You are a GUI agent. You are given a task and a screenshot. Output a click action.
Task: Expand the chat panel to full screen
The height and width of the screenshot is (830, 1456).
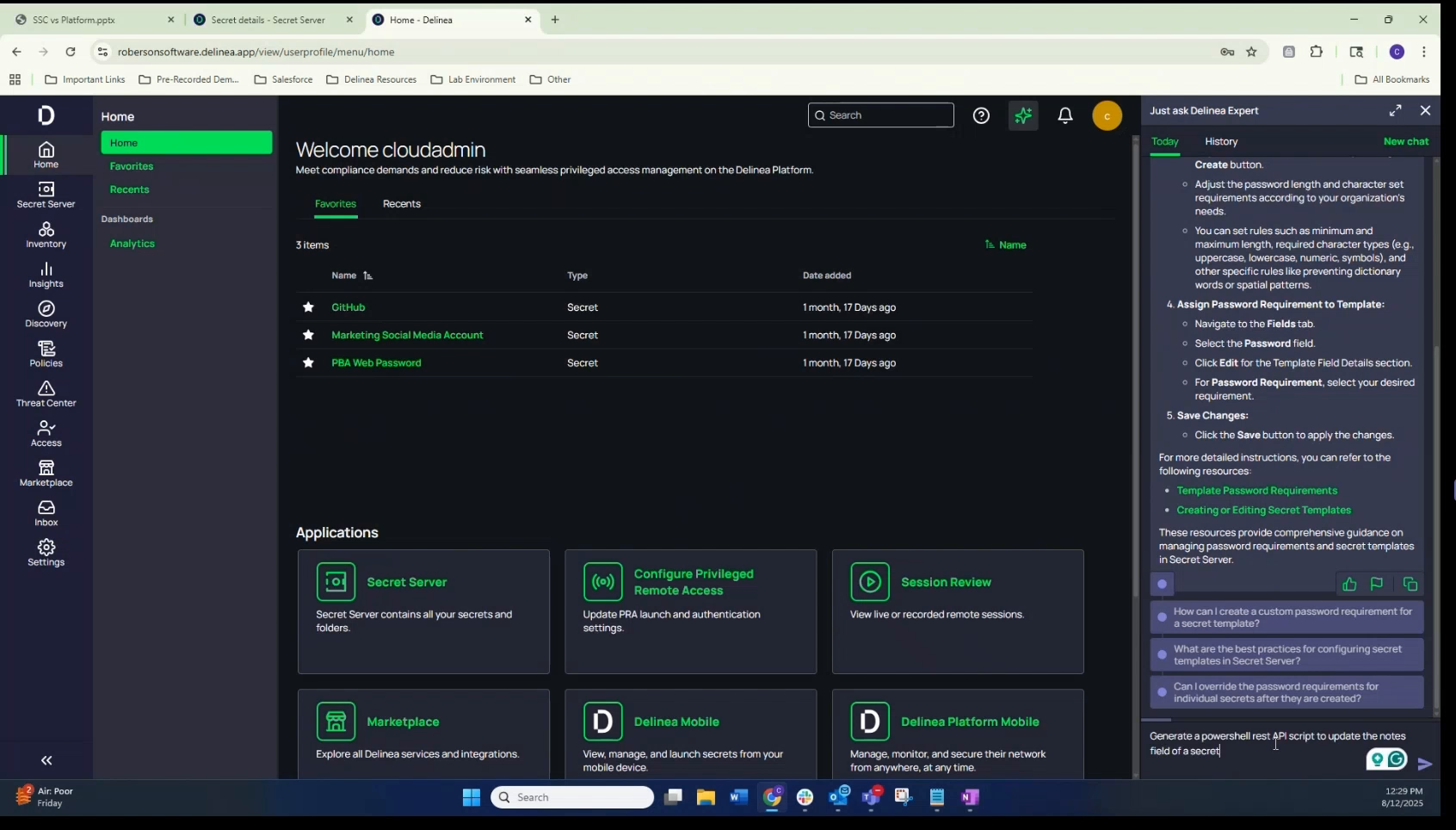pos(1396,110)
